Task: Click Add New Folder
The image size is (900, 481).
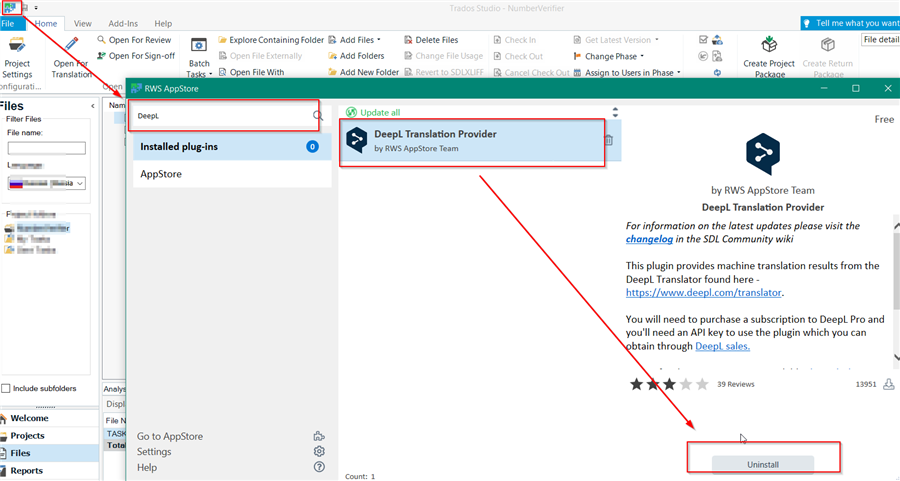Action: click(363, 72)
